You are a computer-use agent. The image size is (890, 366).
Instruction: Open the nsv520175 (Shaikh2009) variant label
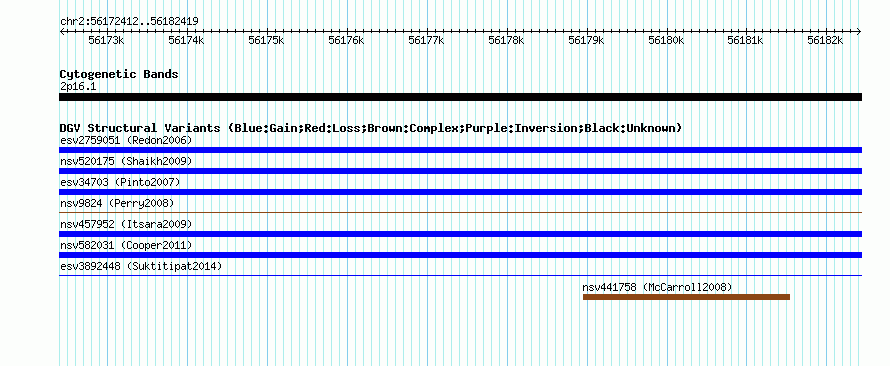(126, 161)
